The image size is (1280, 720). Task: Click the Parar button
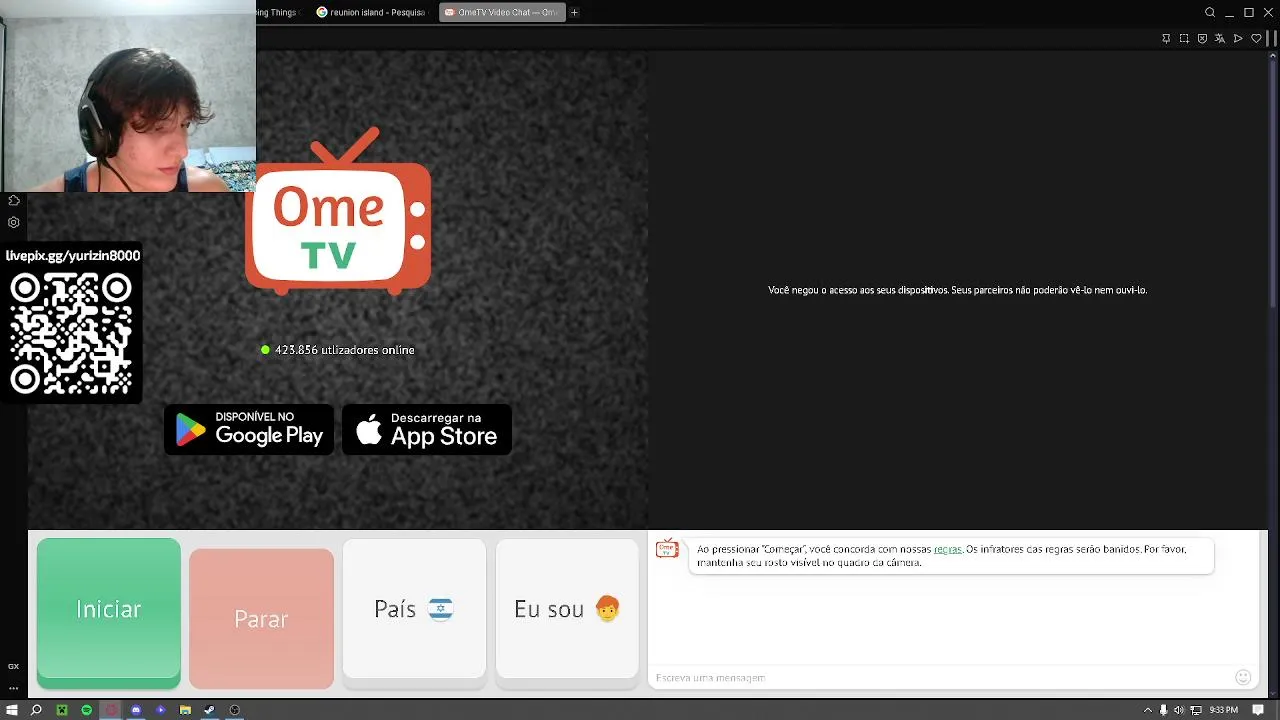pos(261,618)
